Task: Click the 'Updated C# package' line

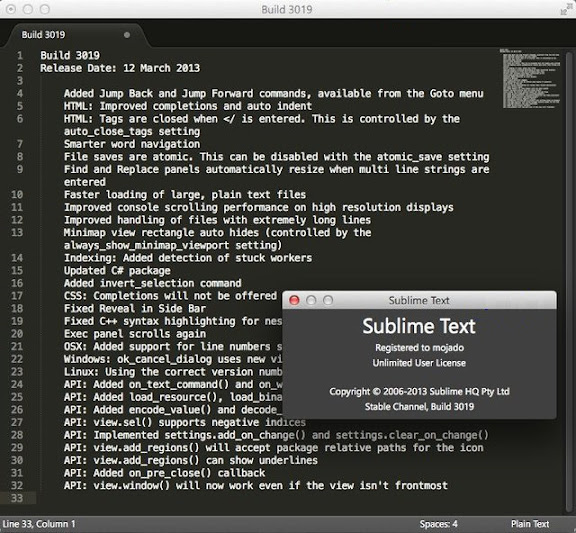Action: coord(117,271)
